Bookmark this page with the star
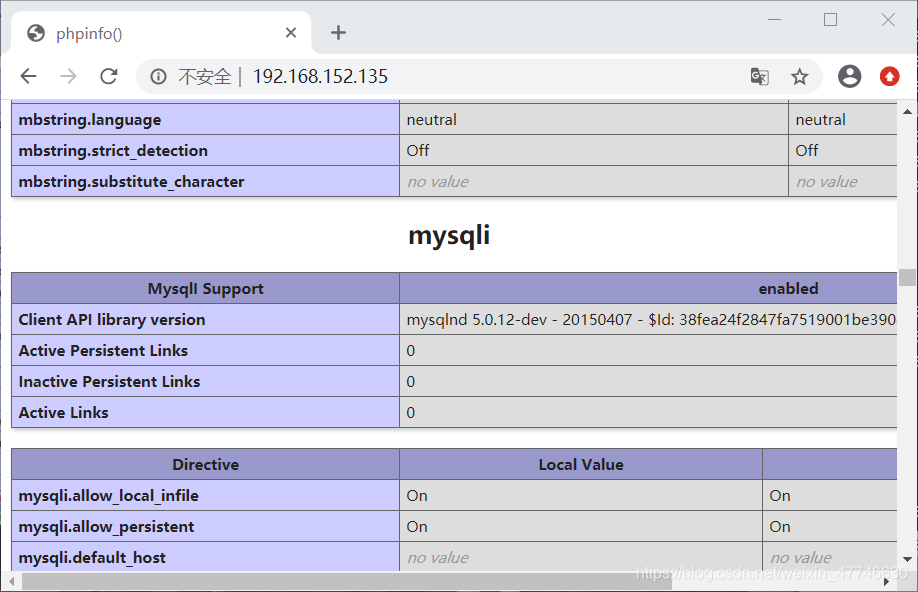Image resolution: width=918 pixels, height=592 pixels. 799,77
